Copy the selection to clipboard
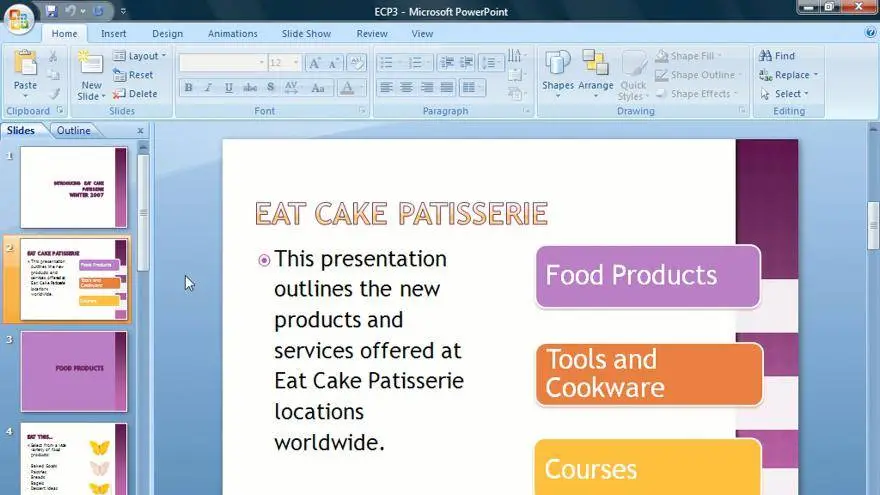 (x=53, y=75)
